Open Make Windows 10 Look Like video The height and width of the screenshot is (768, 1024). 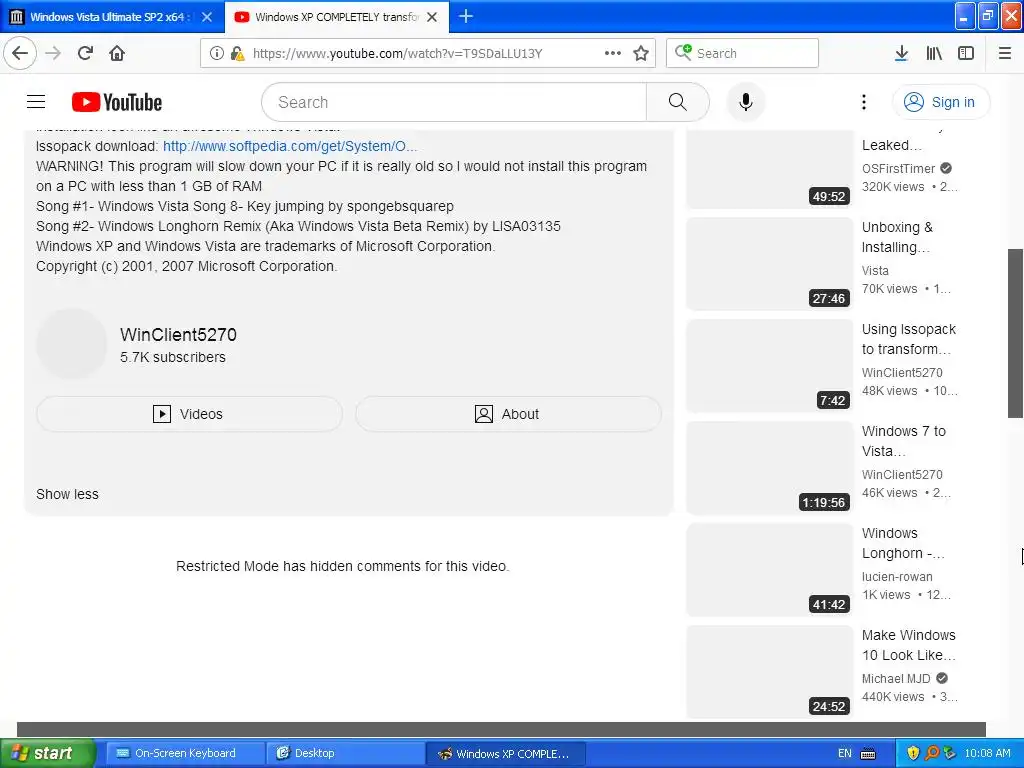[908, 645]
